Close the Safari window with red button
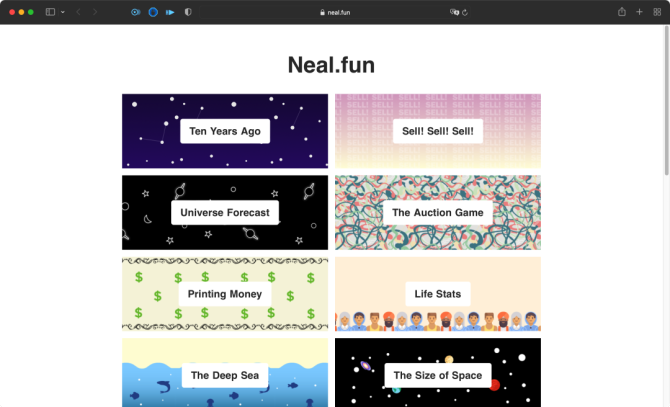 (x=12, y=12)
